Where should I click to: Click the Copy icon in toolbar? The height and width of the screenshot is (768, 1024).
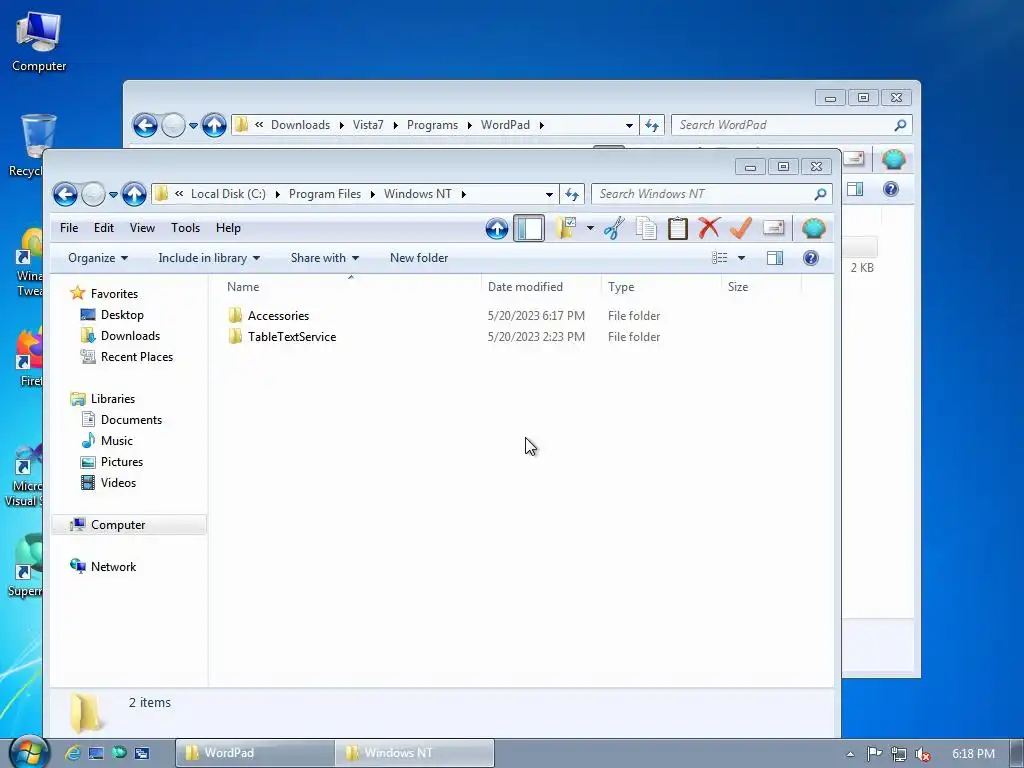(x=646, y=228)
